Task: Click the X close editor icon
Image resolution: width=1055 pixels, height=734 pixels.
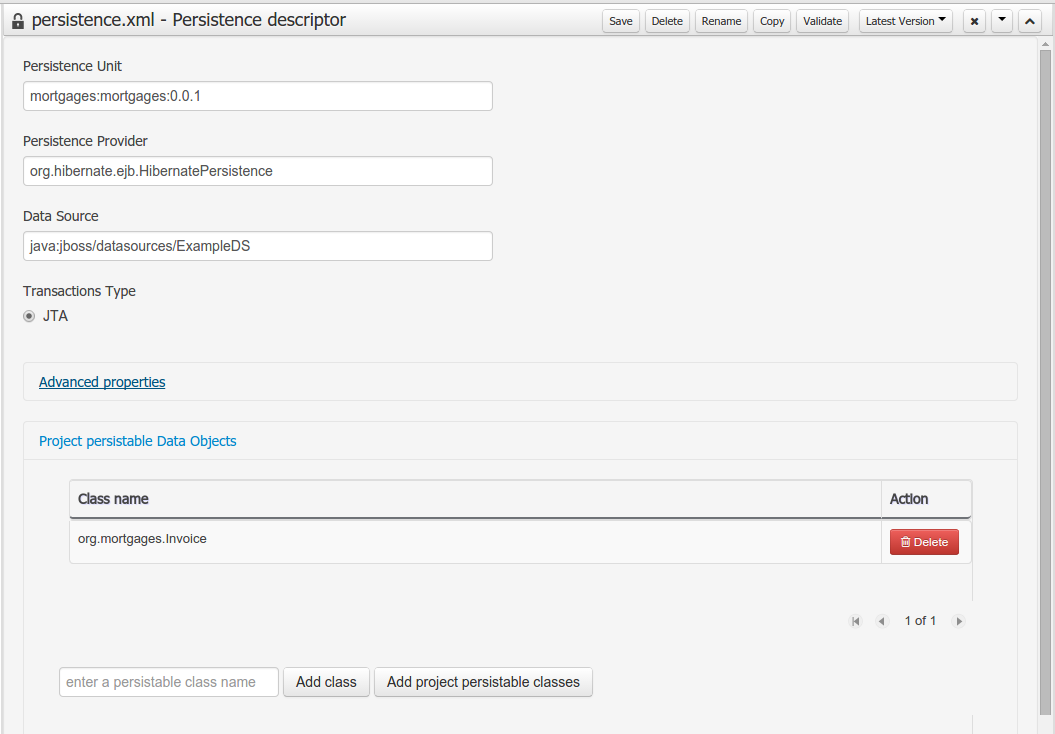Action: tap(974, 21)
